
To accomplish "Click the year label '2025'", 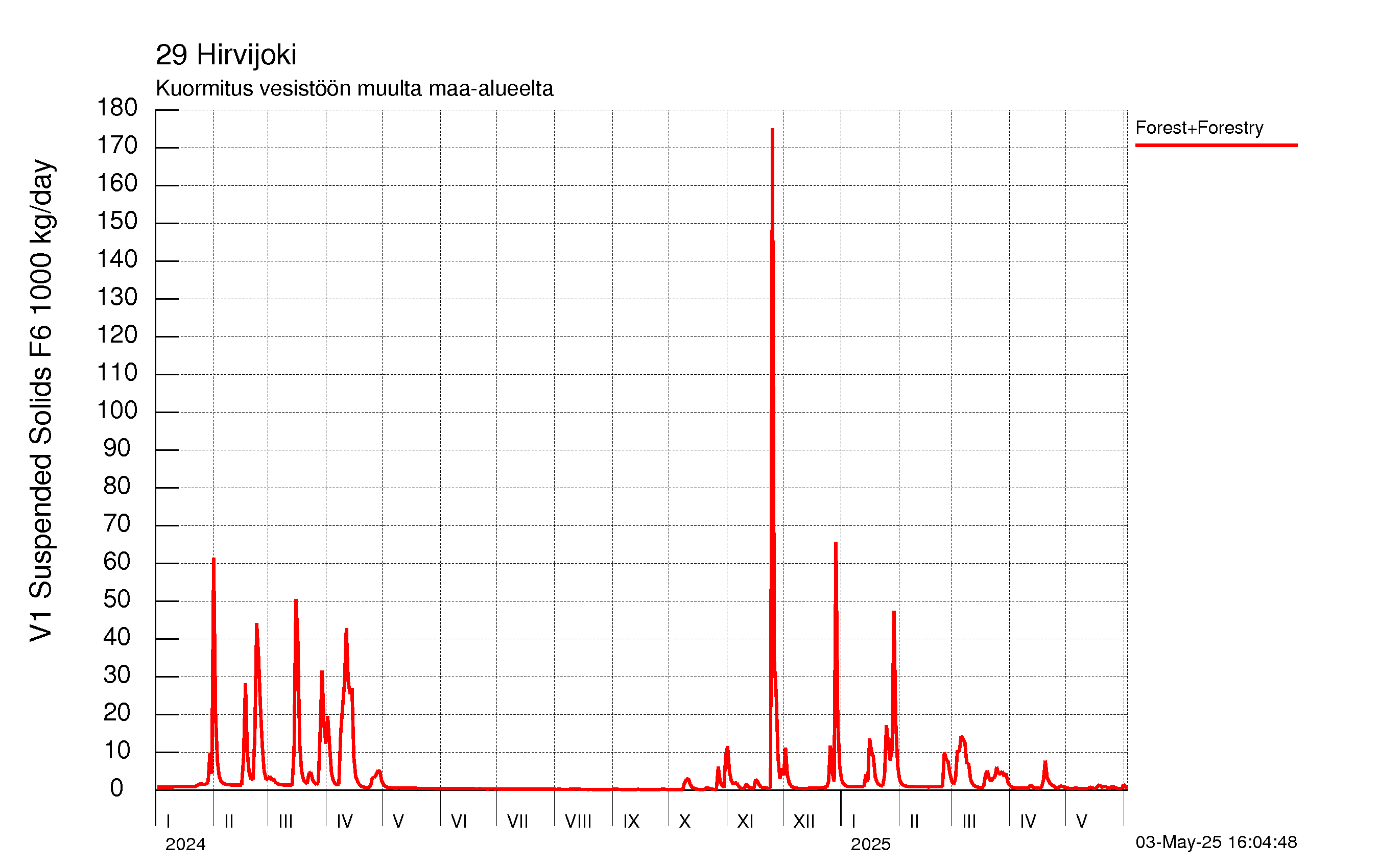I will [870, 844].
